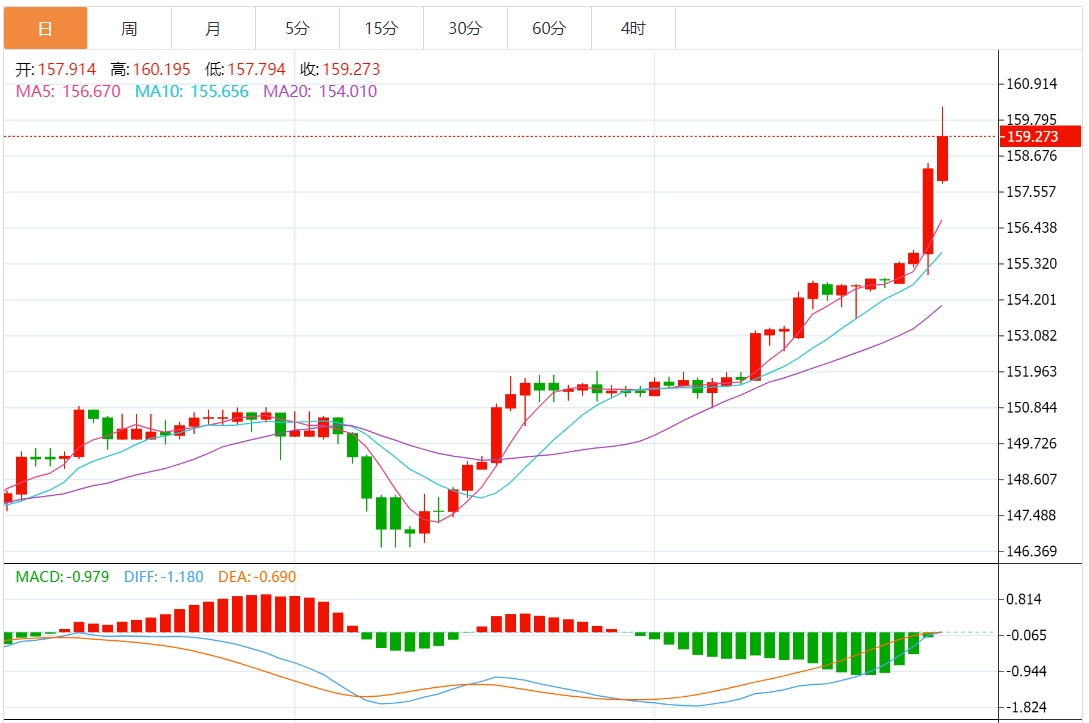The height and width of the screenshot is (723, 1089).
Task: Select the 15分 interval tab
Action: click(x=381, y=28)
